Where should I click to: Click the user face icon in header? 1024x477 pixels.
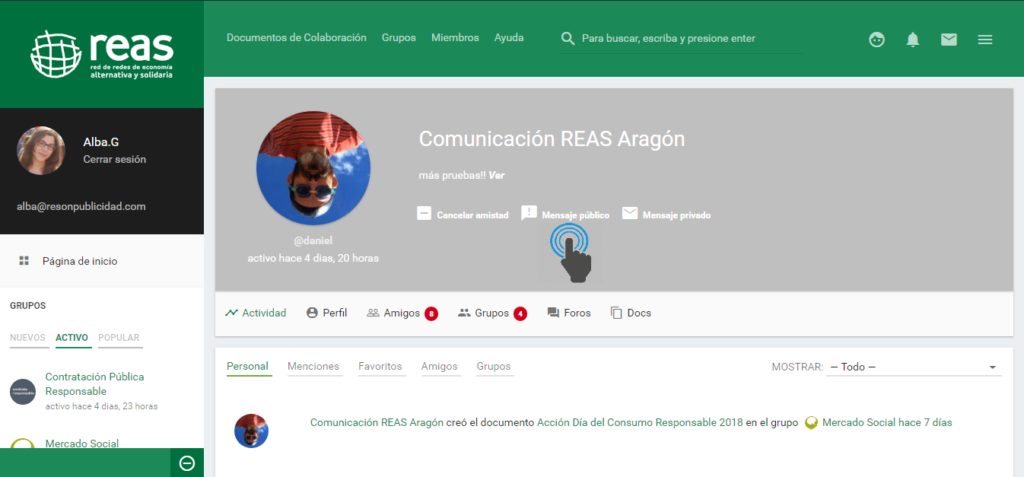tap(877, 40)
